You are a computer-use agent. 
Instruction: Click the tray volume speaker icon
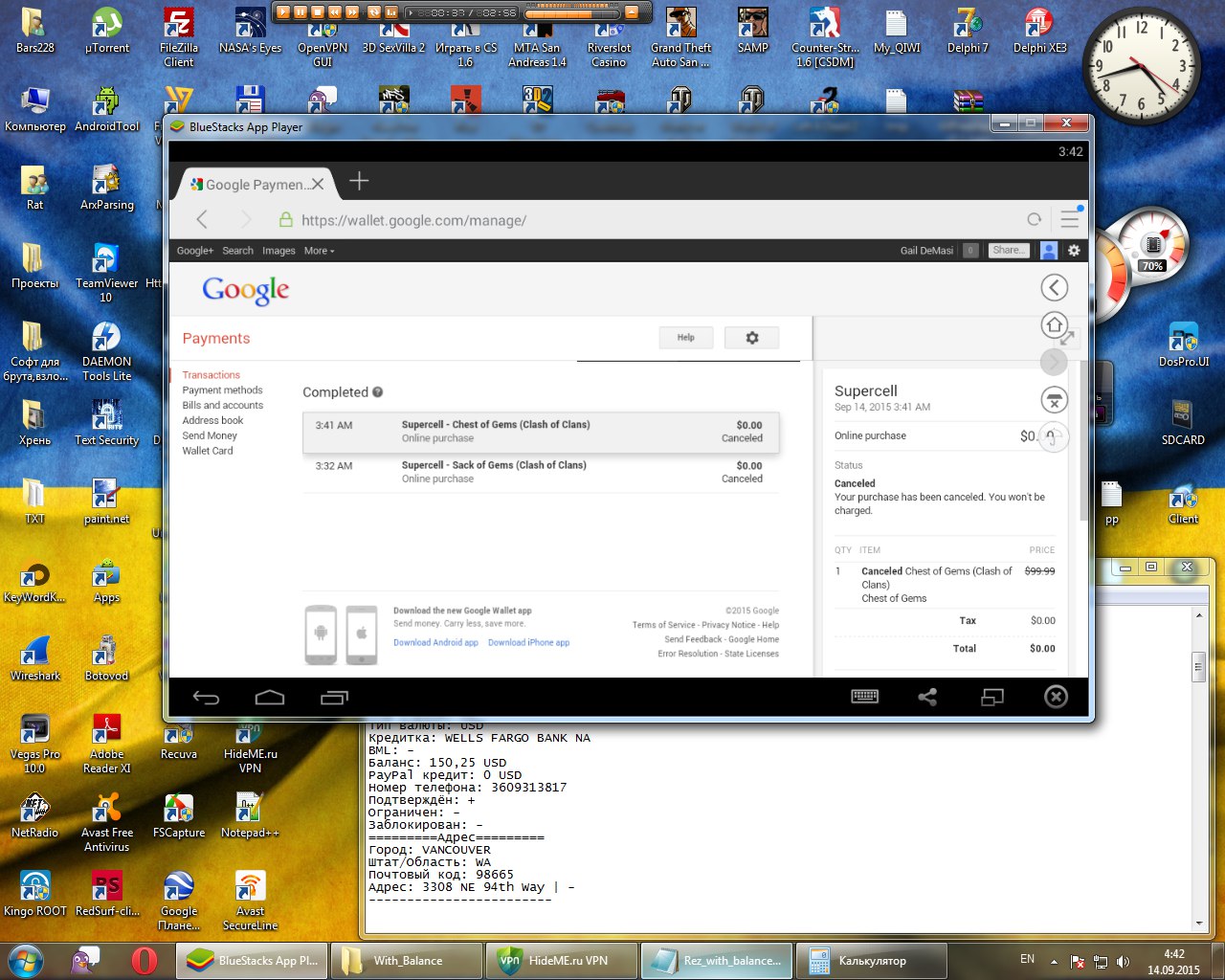[x=1123, y=961]
